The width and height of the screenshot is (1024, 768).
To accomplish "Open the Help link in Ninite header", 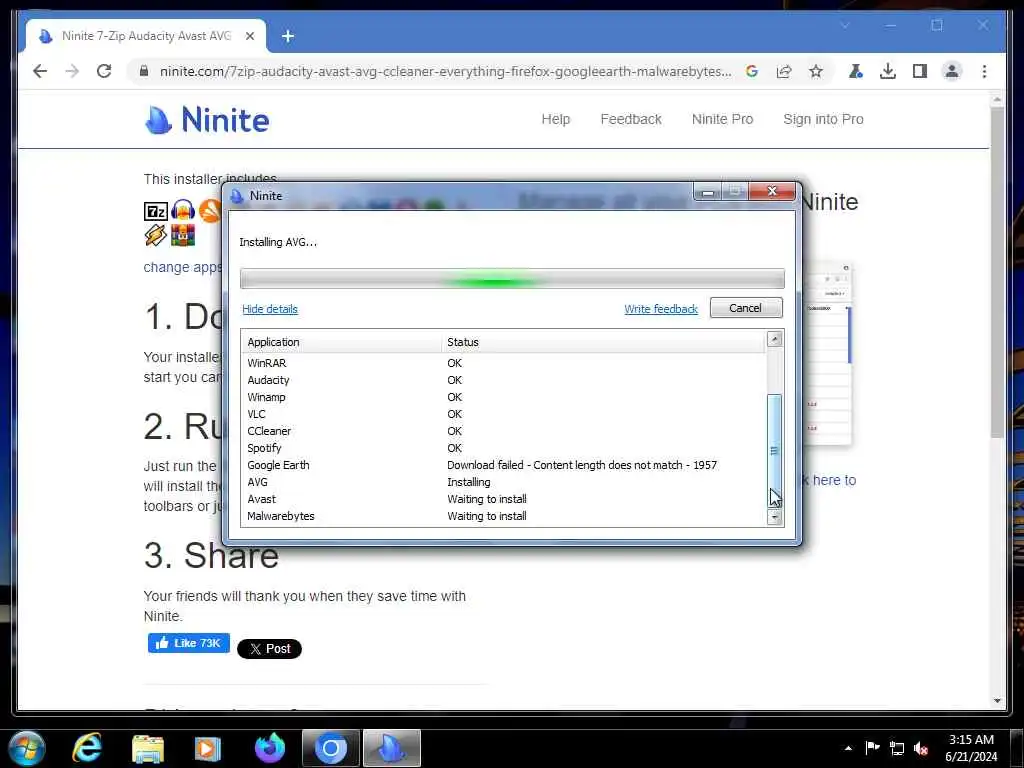I will point(556,120).
